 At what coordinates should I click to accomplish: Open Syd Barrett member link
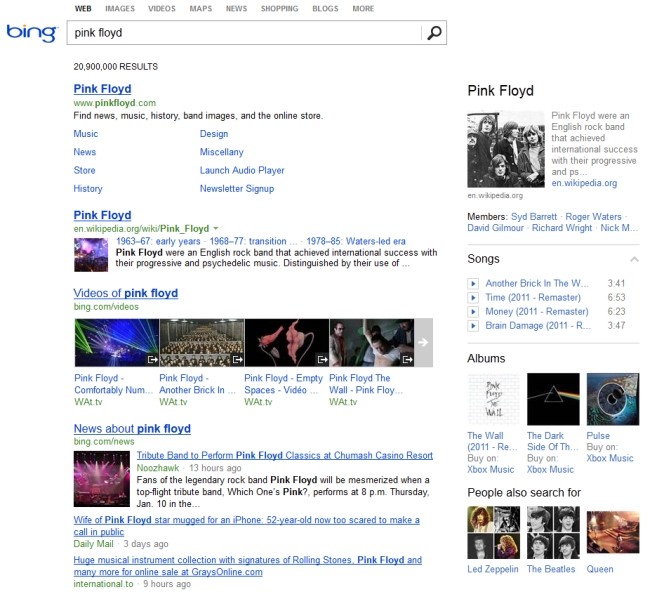point(533,215)
